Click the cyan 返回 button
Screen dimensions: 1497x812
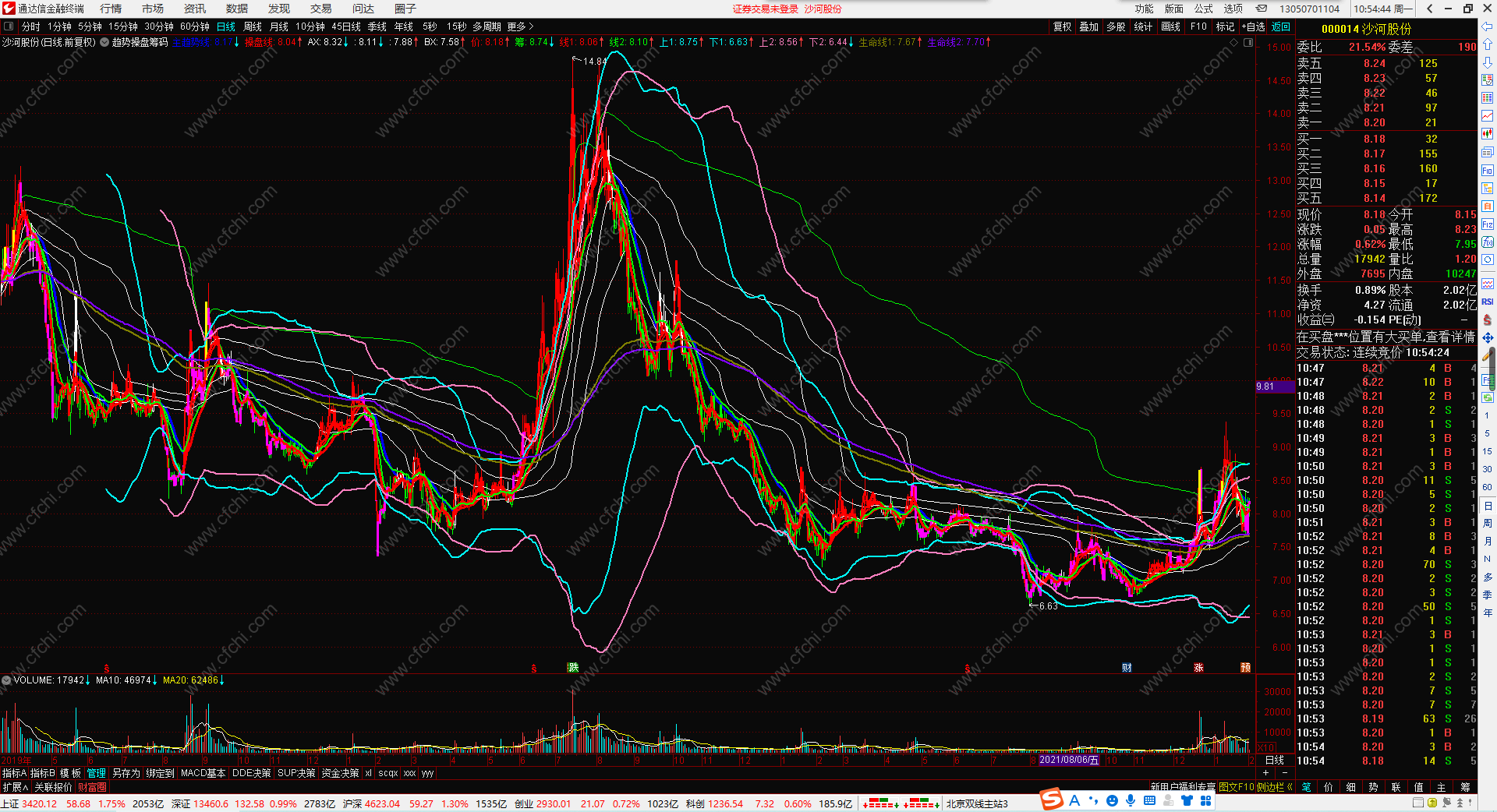pyautogui.click(x=1281, y=26)
